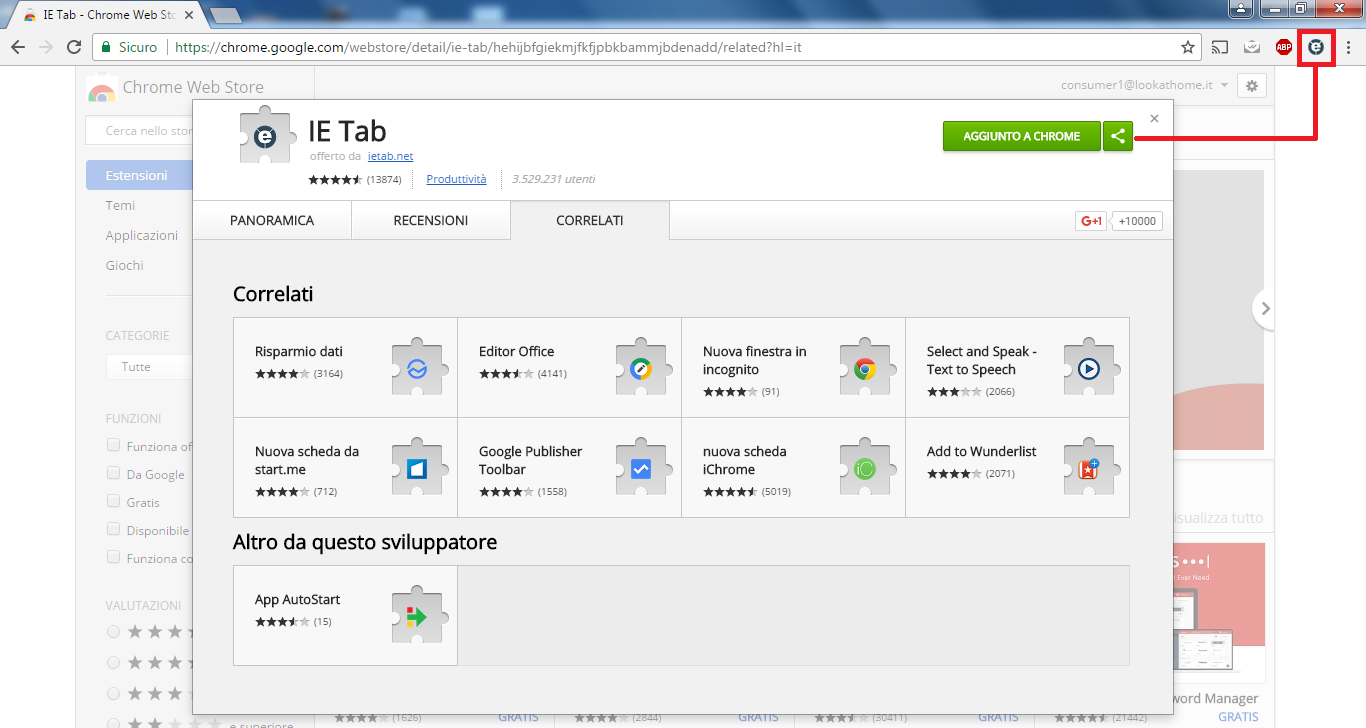
Task: Click the right chevron to next extension
Action: (1265, 309)
